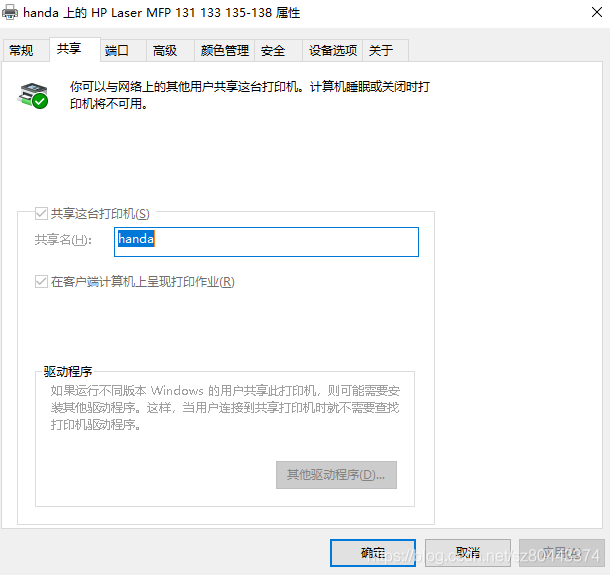Switch to the 设备选项 tab
Viewport: 610px width, 575px height.
[x=333, y=51]
